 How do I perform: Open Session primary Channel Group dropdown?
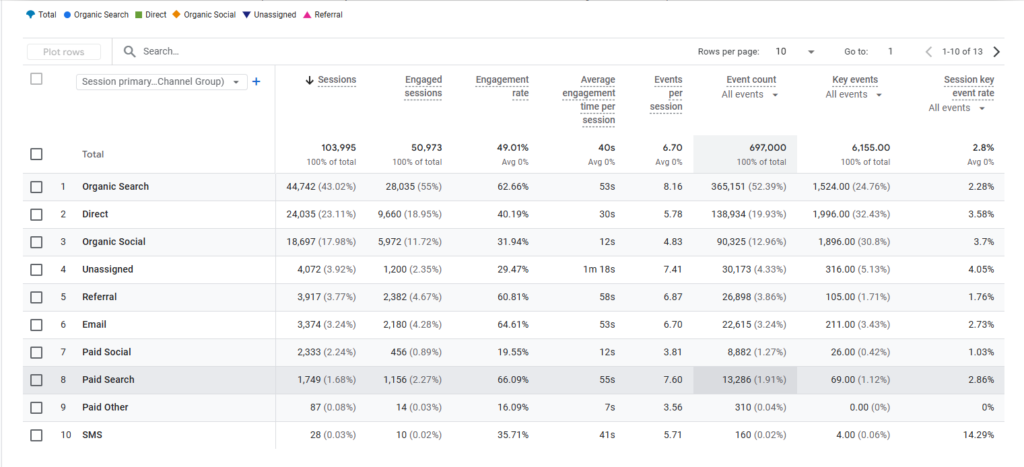click(x=162, y=82)
